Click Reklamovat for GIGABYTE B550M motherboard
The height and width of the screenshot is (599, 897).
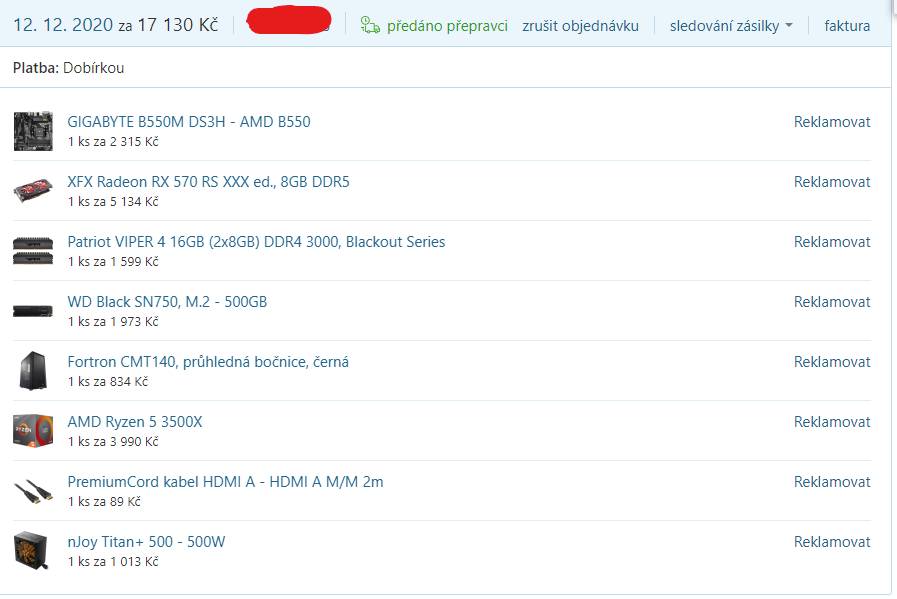pos(832,122)
